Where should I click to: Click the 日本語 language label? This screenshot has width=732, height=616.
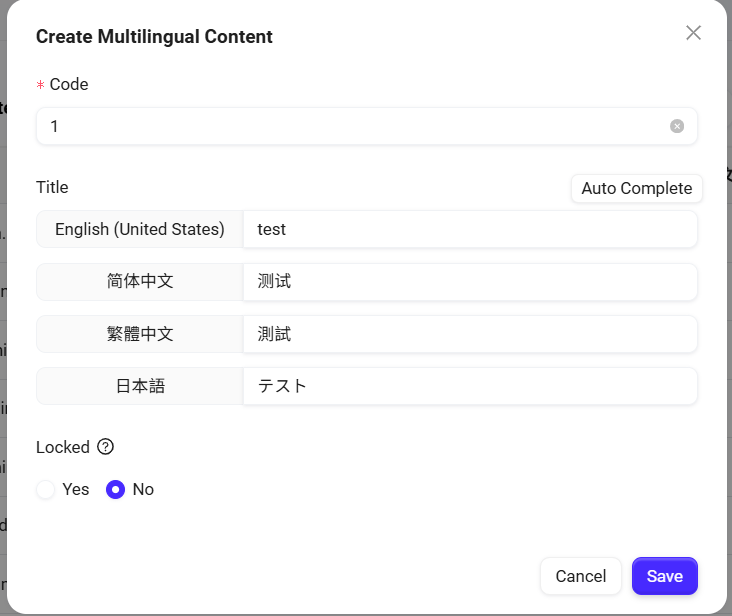(140, 386)
